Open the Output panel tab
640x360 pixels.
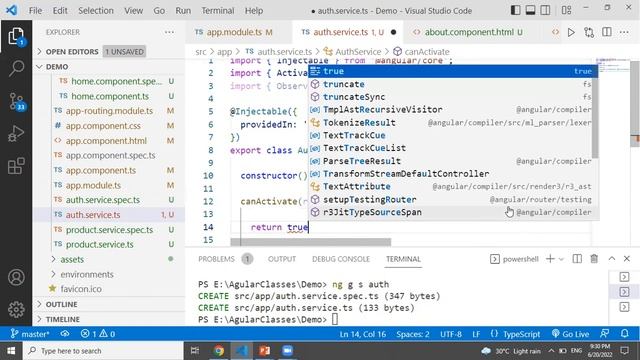tap(282, 259)
